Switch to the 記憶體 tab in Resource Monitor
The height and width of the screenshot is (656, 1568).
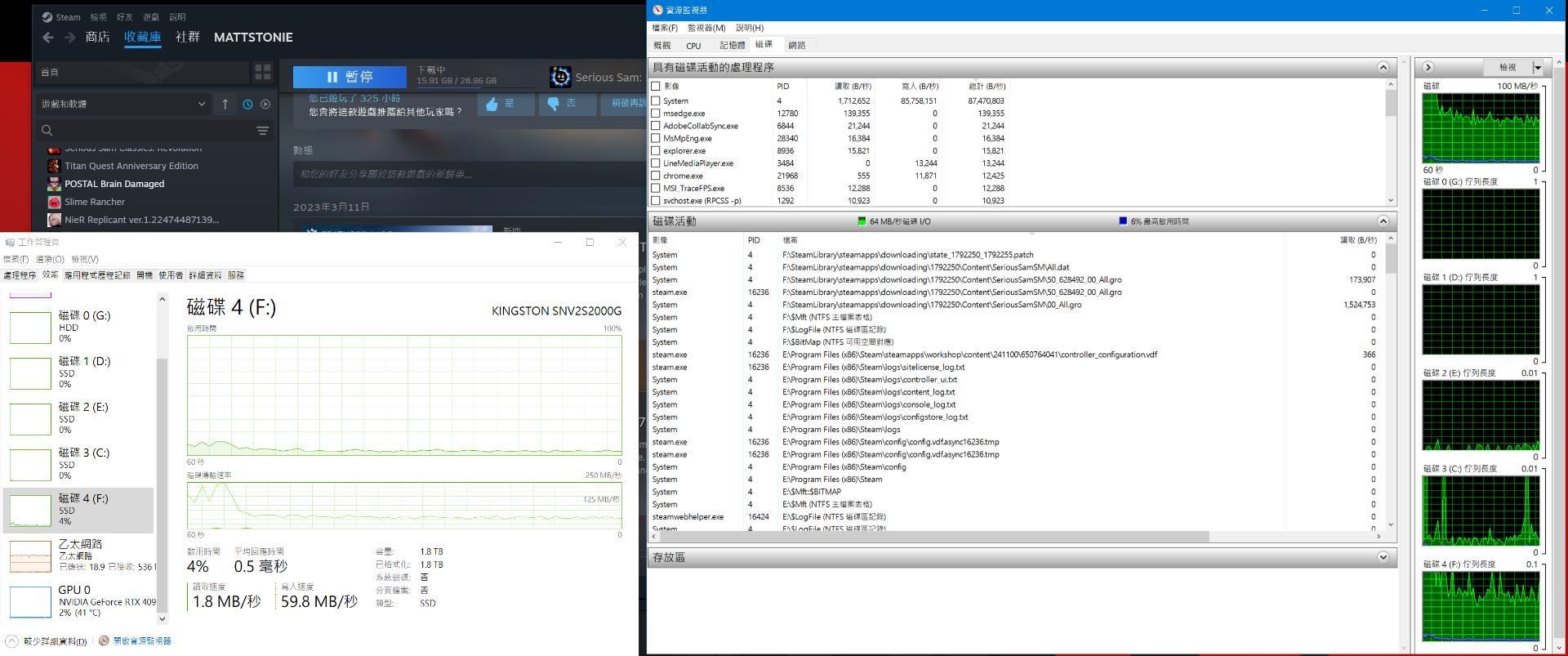[x=732, y=46]
